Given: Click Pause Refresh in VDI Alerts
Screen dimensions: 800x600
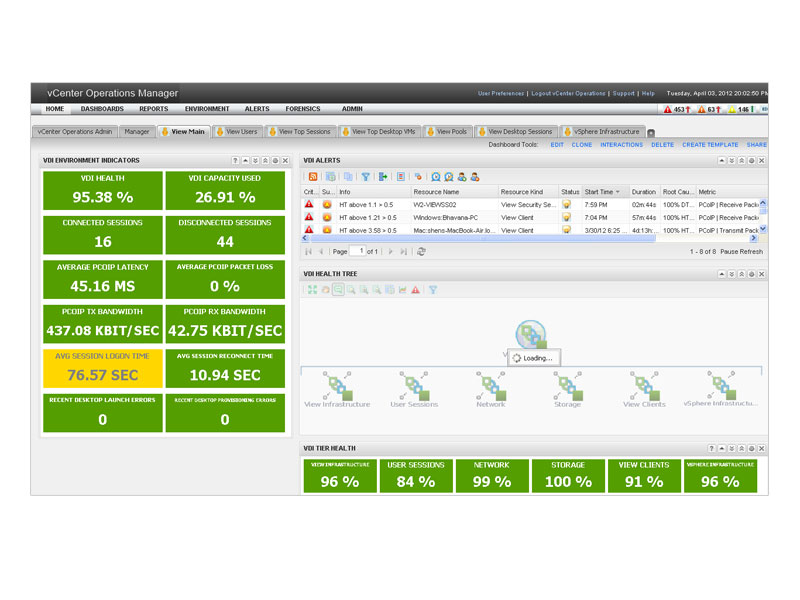Looking at the screenshot, I should coord(741,252).
